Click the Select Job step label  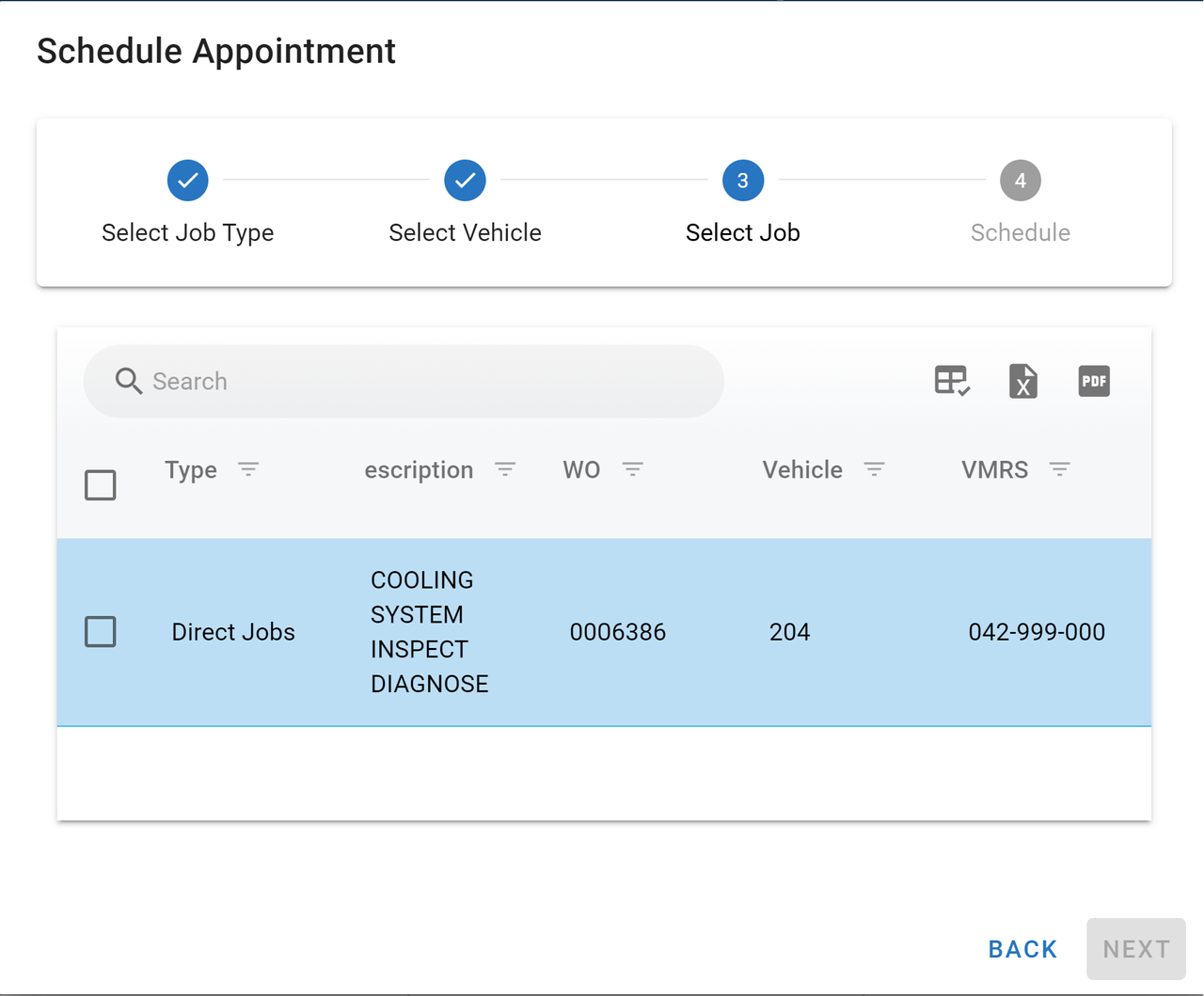[x=743, y=232]
